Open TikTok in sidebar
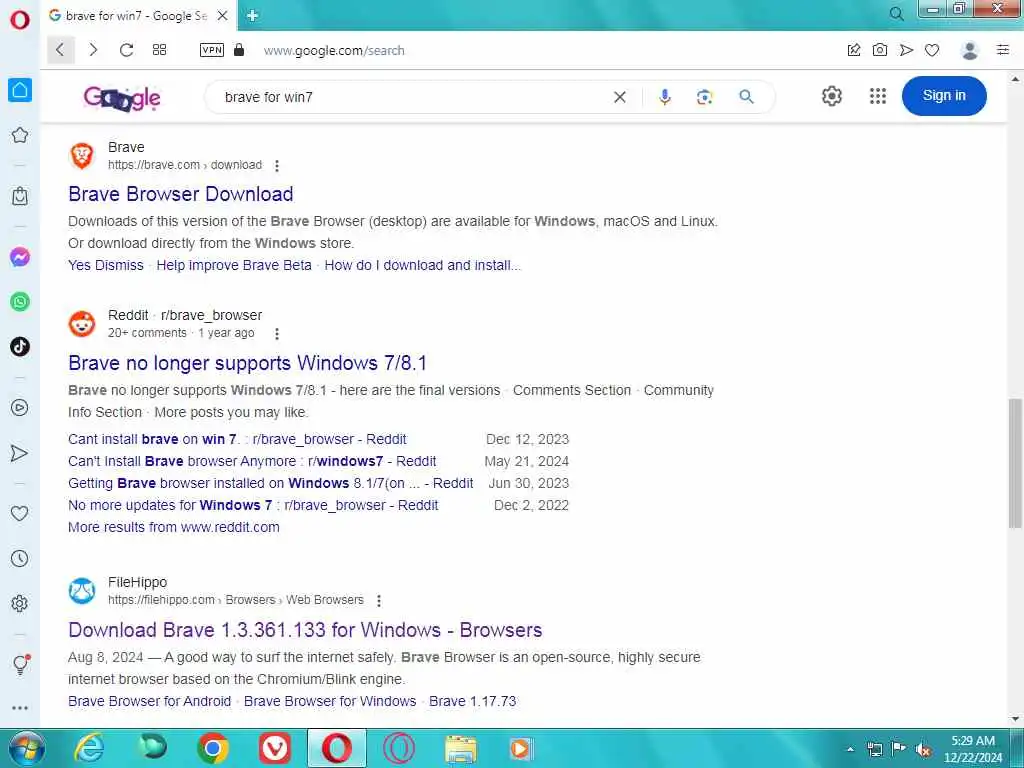 (x=20, y=346)
